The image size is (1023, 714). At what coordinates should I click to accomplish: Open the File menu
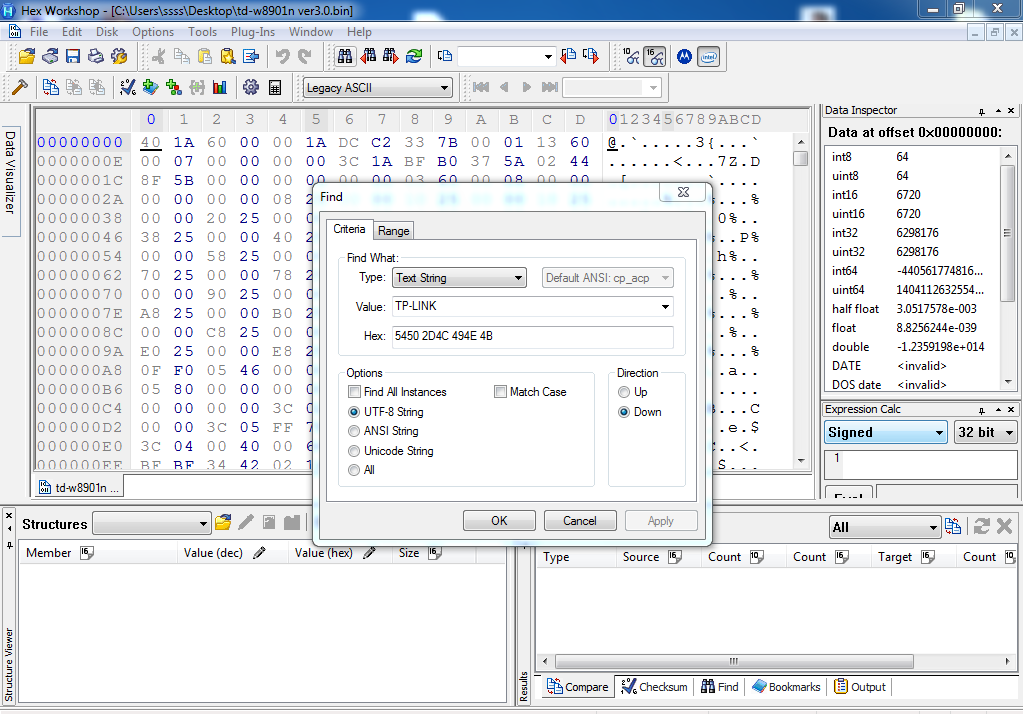(x=39, y=31)
